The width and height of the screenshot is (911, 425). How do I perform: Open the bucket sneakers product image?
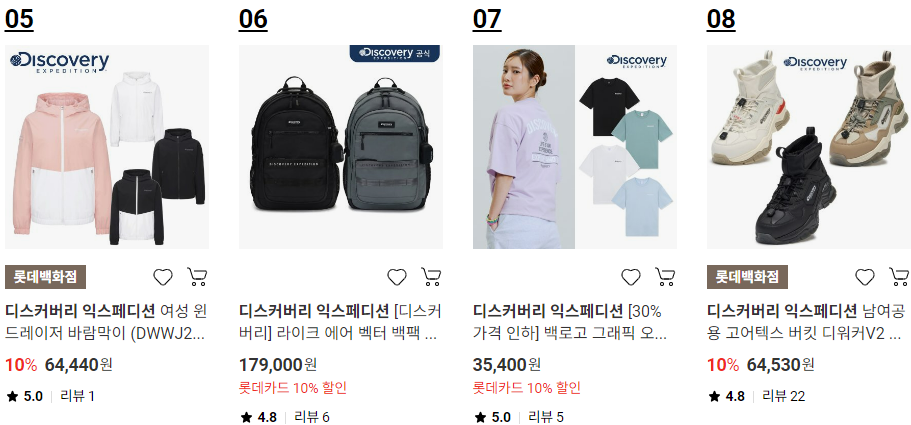tap(809, 147)
